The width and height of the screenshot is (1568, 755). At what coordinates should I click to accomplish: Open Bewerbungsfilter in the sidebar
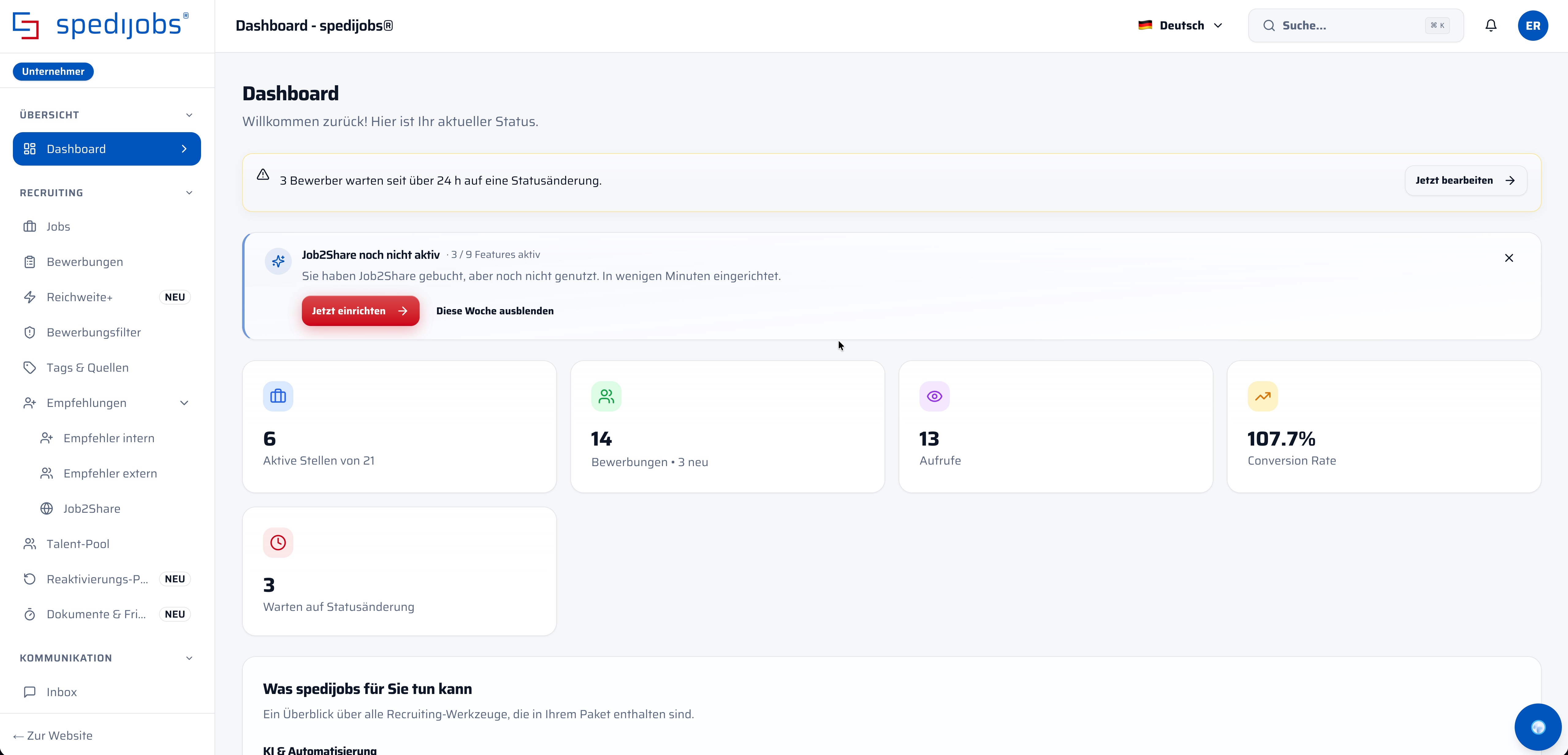[107, 332]
